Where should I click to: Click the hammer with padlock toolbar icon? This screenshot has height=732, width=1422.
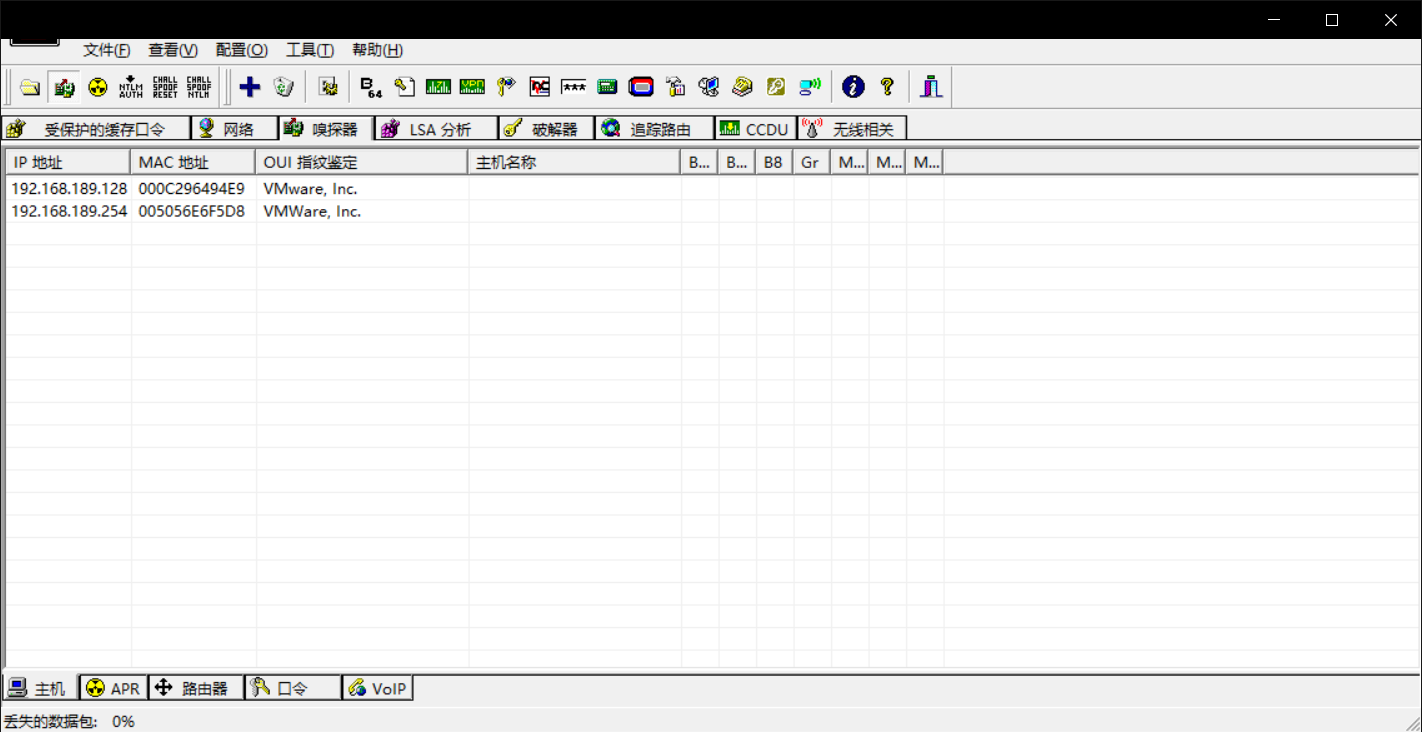pyautogui.click(x=675, y=87)
